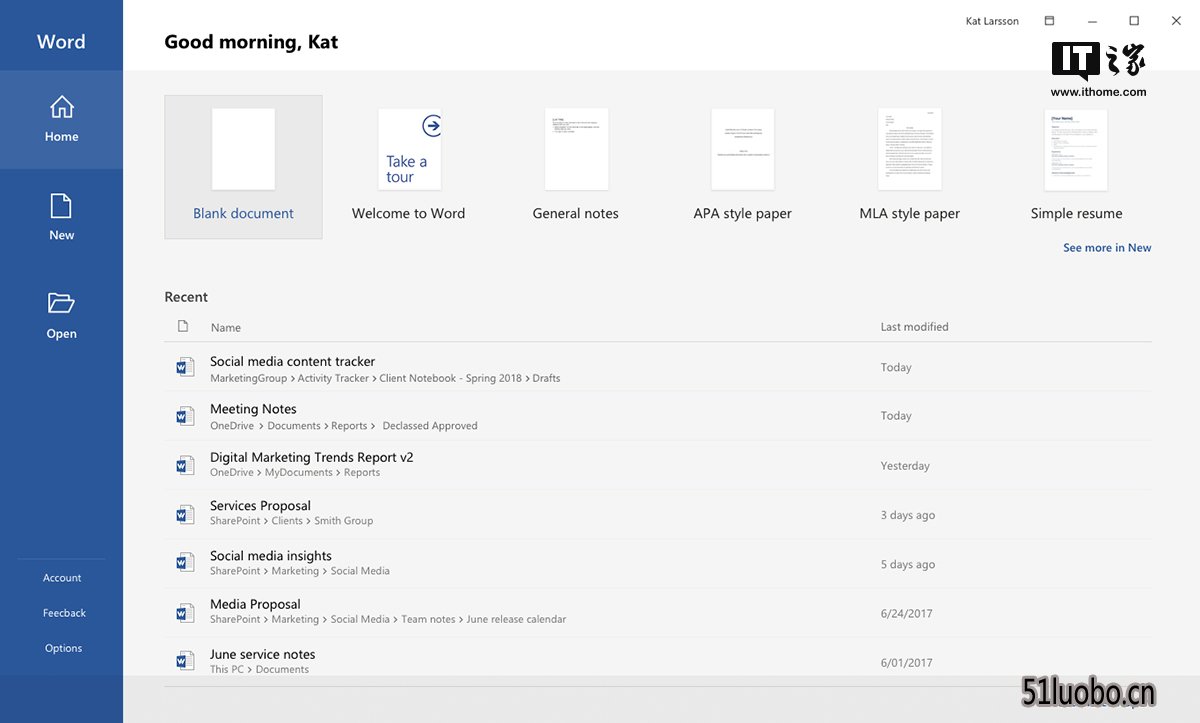The width and height of the screenshot is (1200, 723).
Task: Open Feedback in the sidebar
Action: [x=64, y=613]
